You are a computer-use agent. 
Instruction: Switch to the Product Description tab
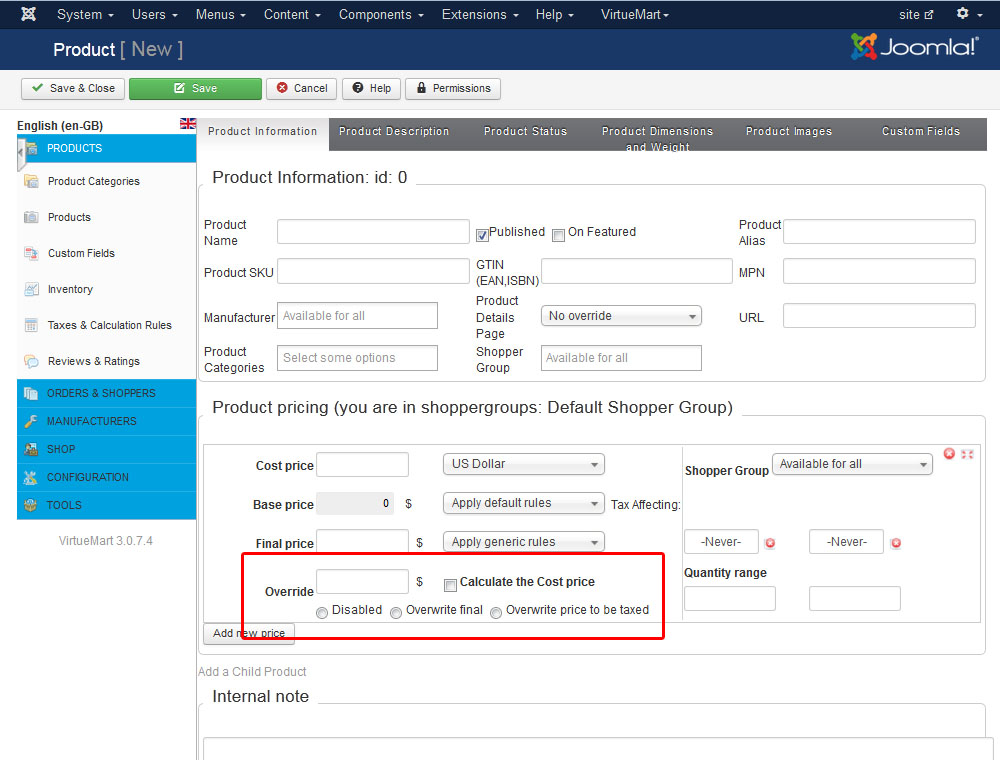click(394, 131)
